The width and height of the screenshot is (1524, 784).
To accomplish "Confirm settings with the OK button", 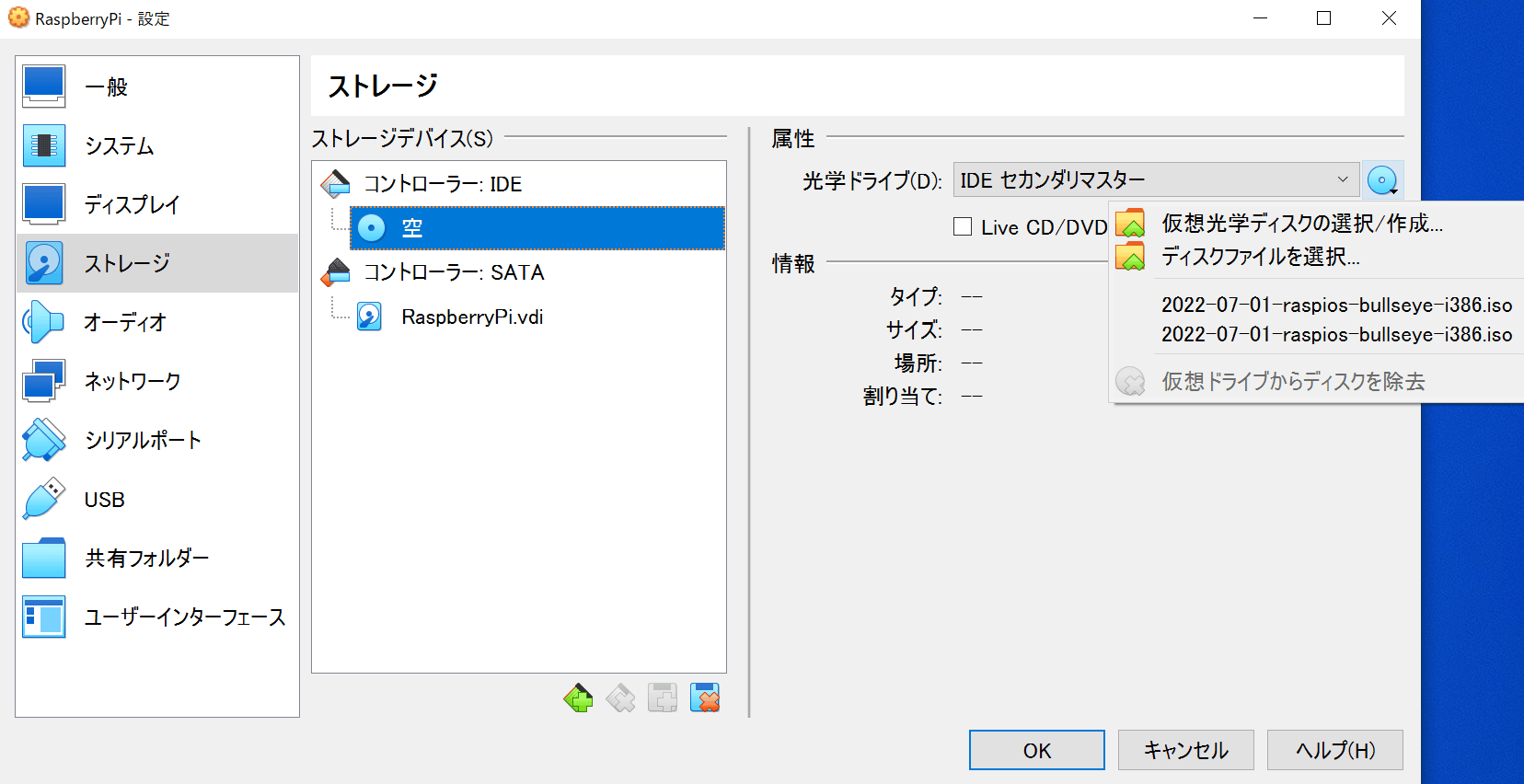I will tap(1037, 750).
